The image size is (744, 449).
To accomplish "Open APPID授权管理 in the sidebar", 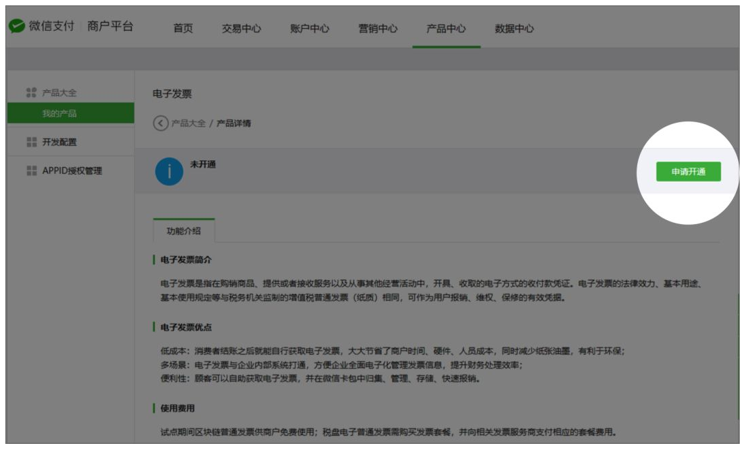I will tap(72, 171).
